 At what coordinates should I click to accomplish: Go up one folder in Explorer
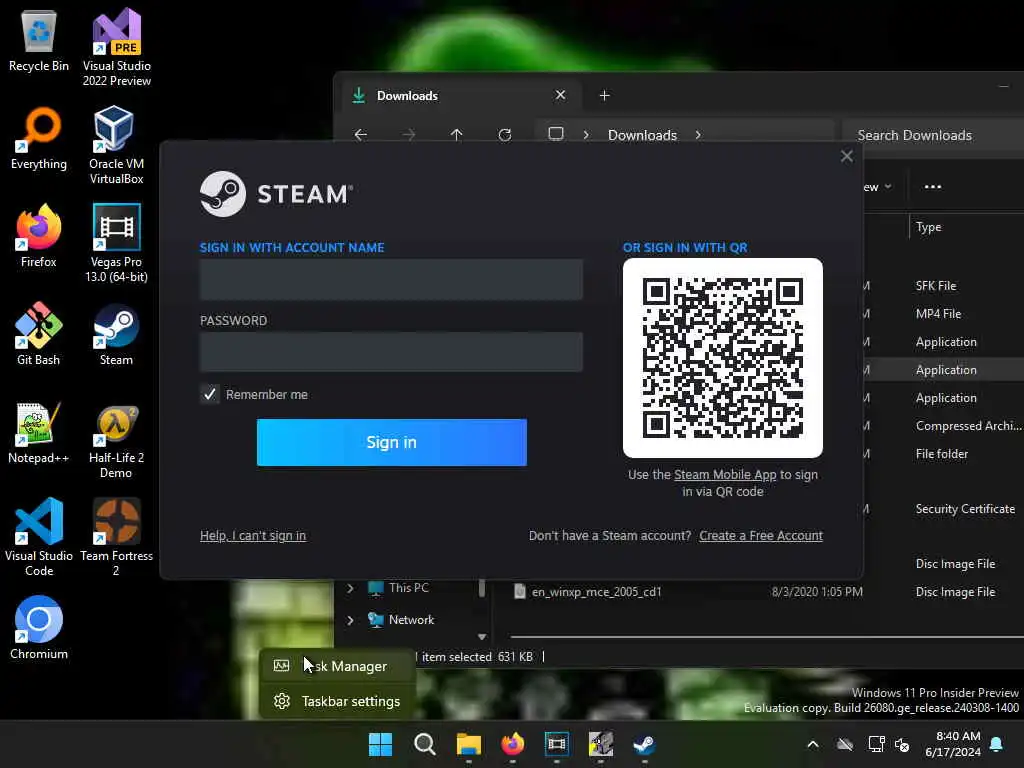pos(456,135)
